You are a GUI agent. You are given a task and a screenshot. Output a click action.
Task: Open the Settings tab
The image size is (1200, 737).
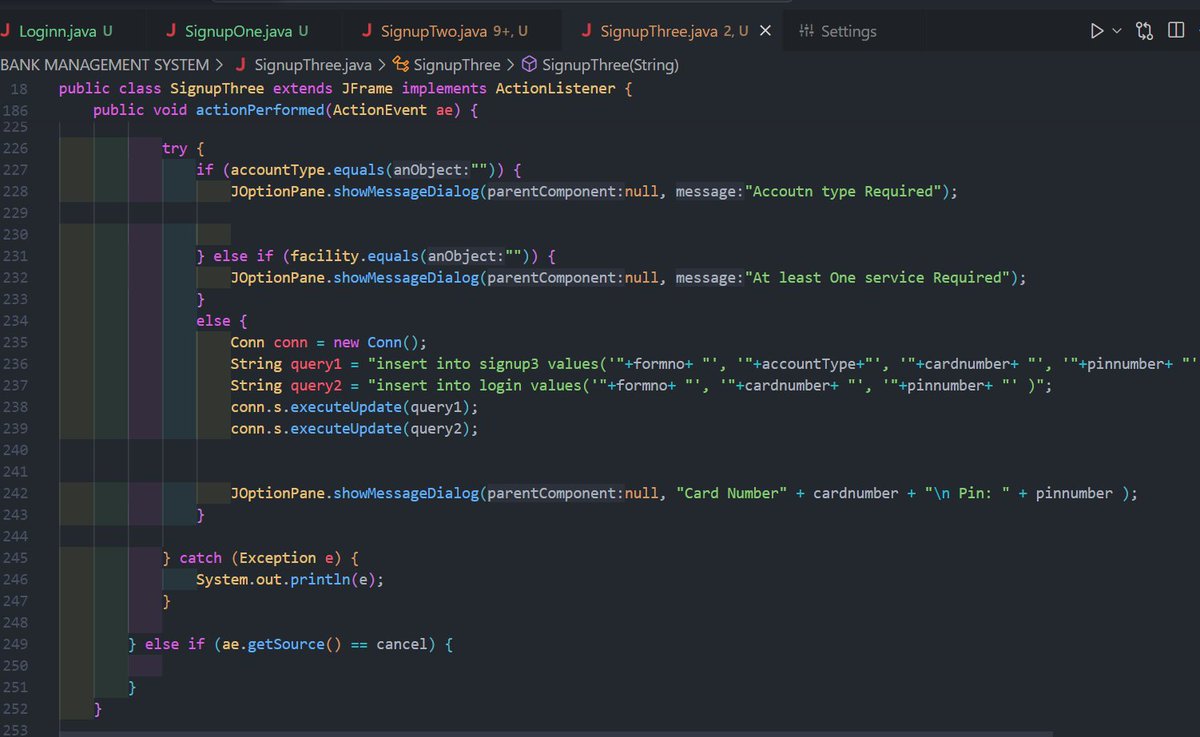click(848, 31)
